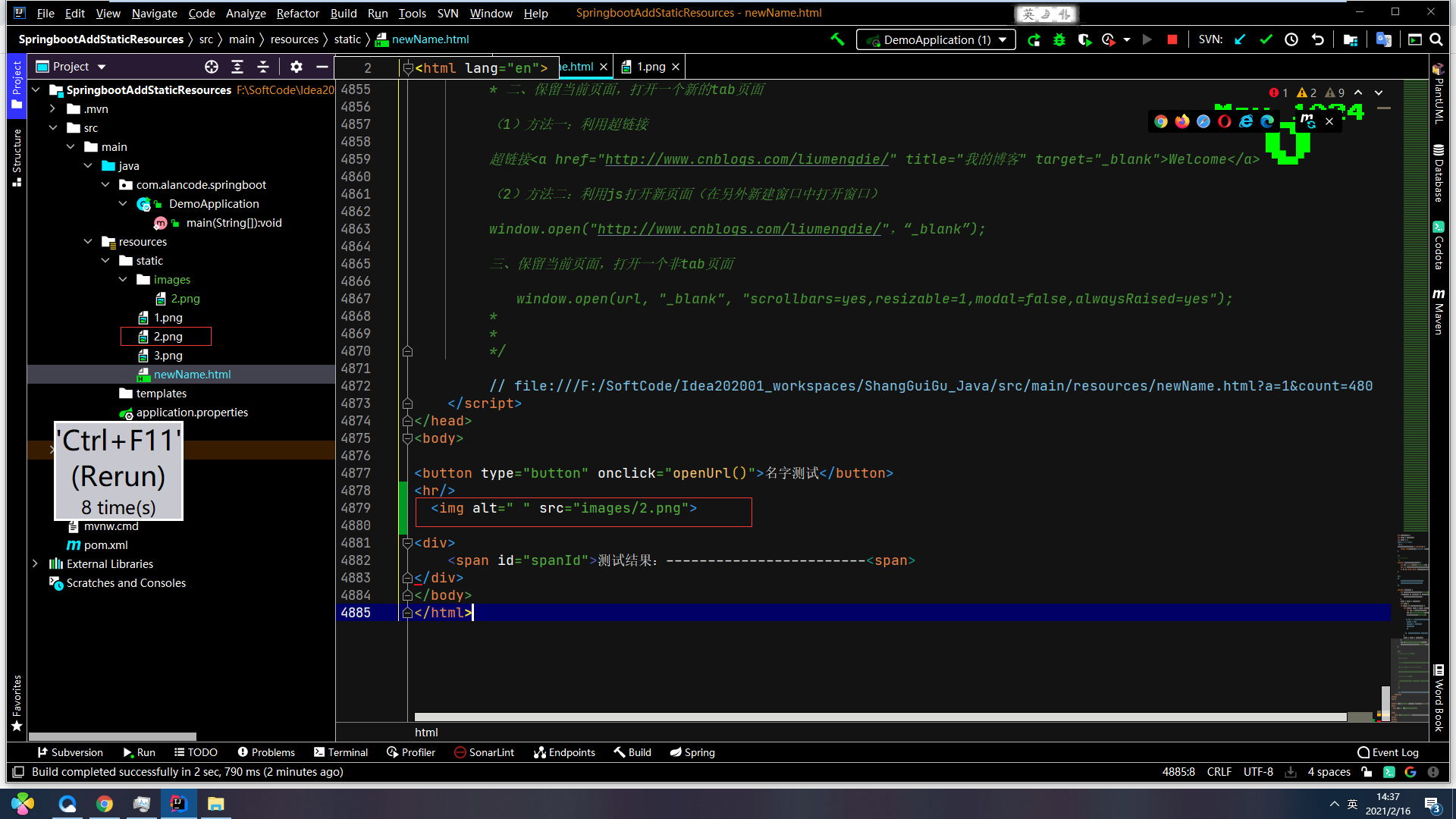
Task: Collapse the static folder
Action: coord(105,261)
